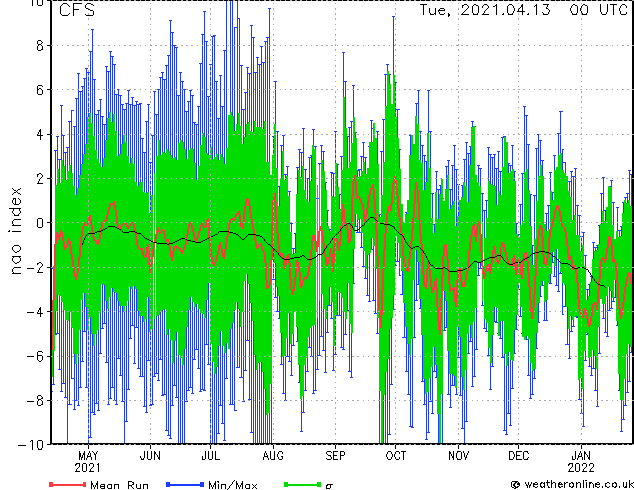Click the sigma symbol in the legend
The width and height of the screenshot is (634, 490).
tap(329, 486)
